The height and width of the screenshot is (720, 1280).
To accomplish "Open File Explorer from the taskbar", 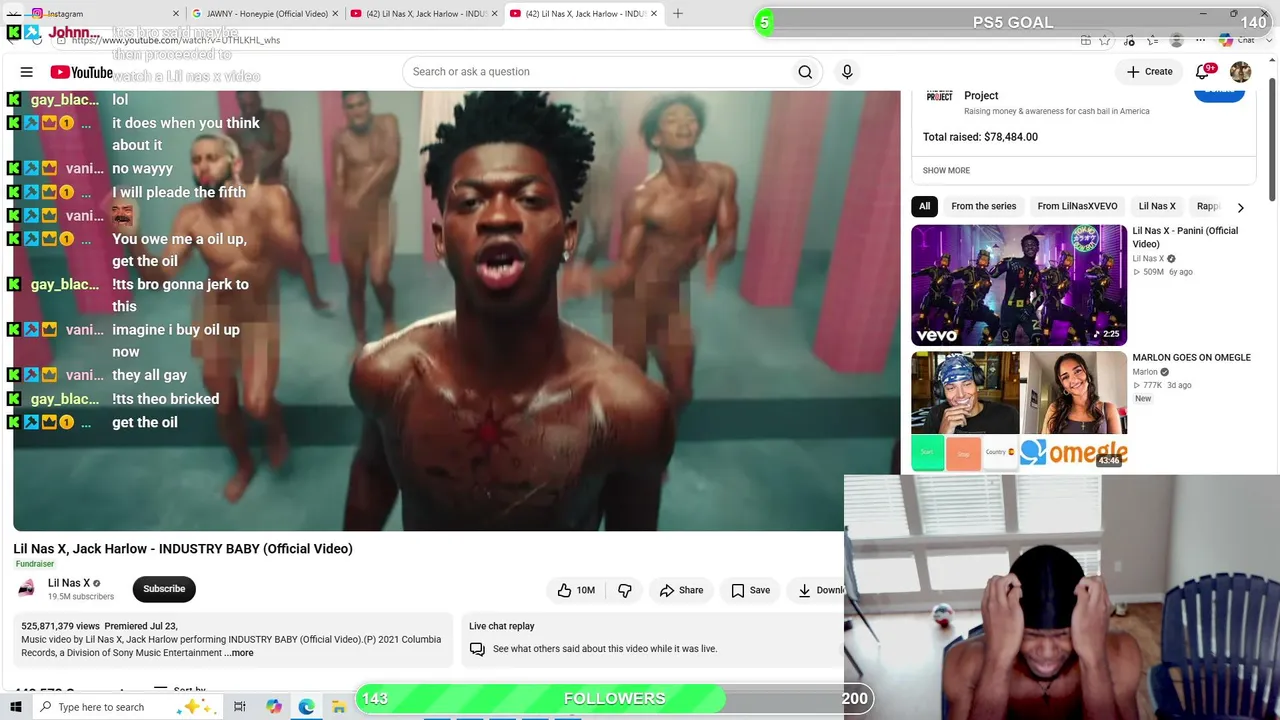I will [x=339, y=707].
